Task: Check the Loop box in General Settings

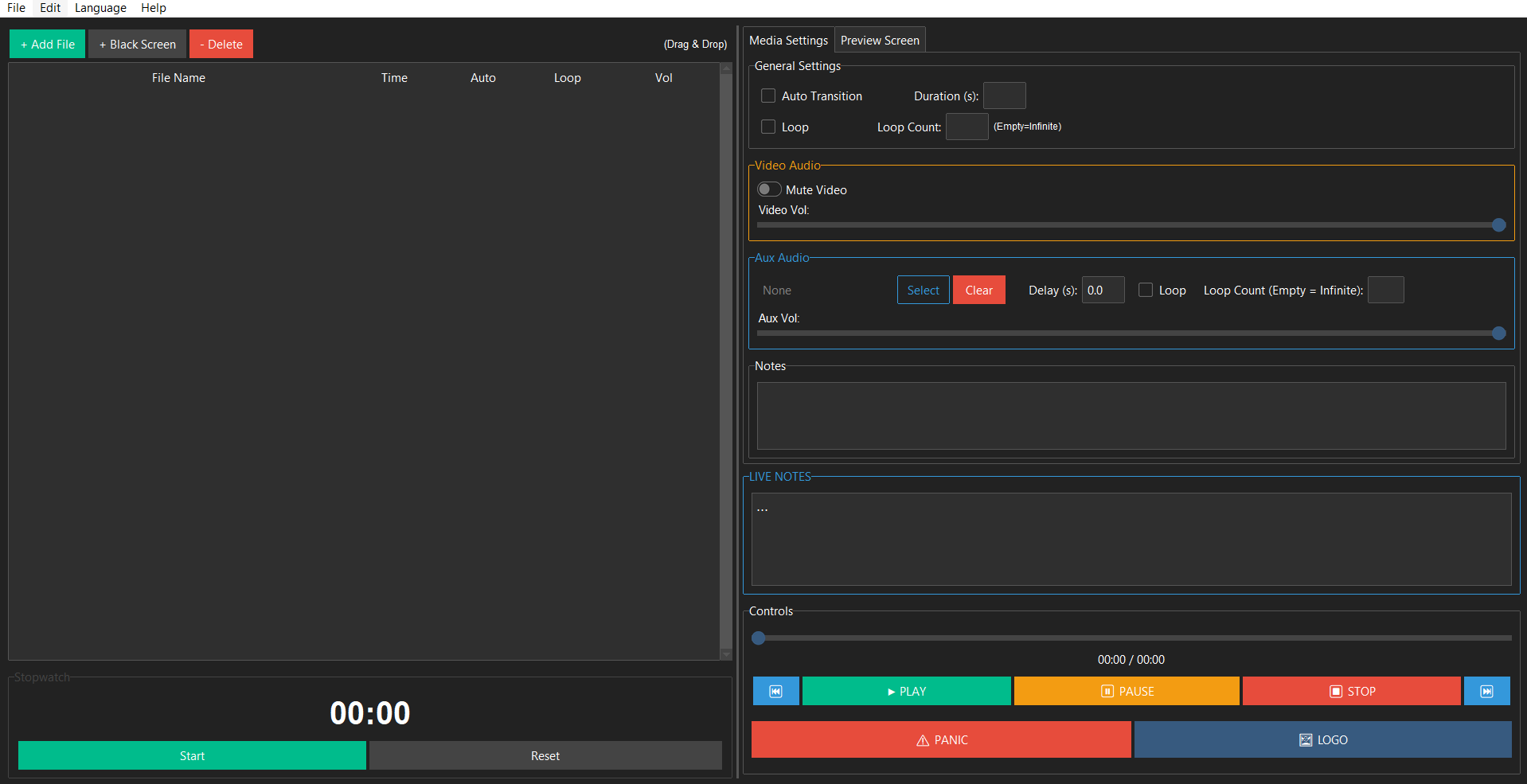Action: point(768,127)
